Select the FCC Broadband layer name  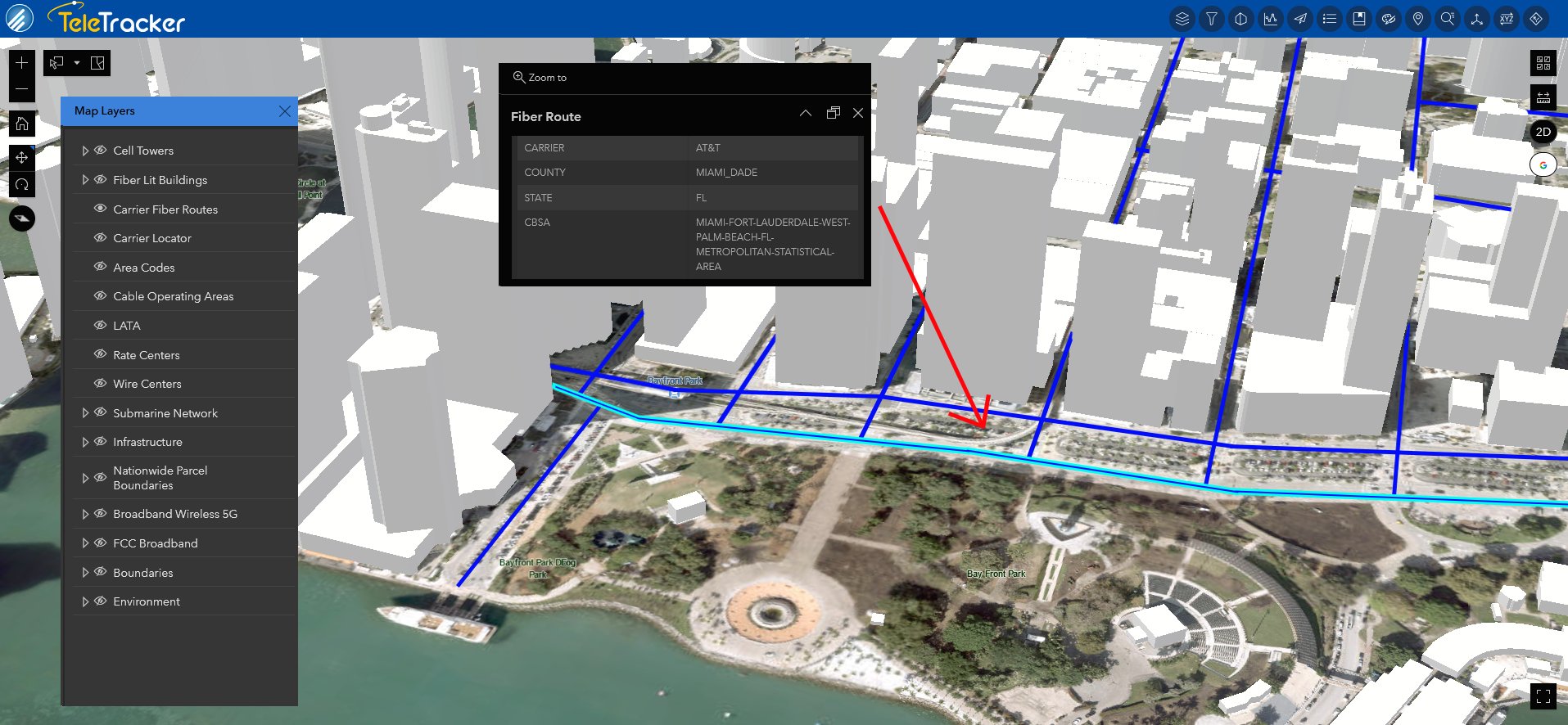click(x=156, y=543)
